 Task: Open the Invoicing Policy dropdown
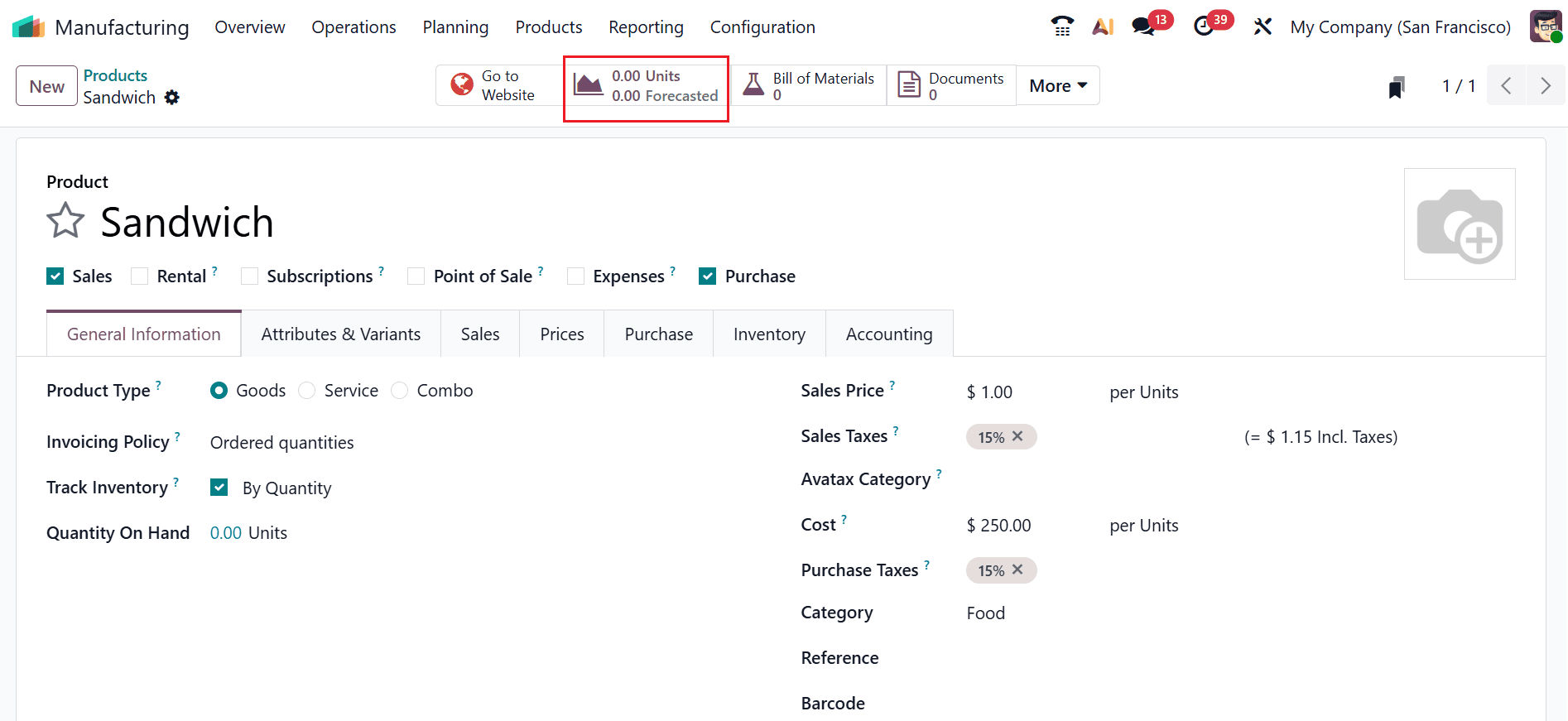point(282,443)
